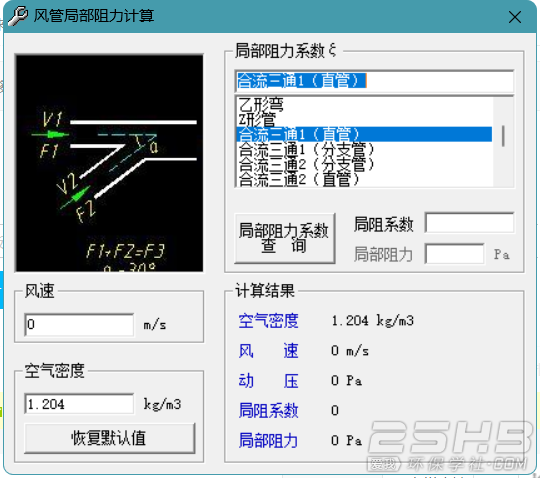Click the duct tee diagram preview
540x478 pixels.
[x=109, y=163]
